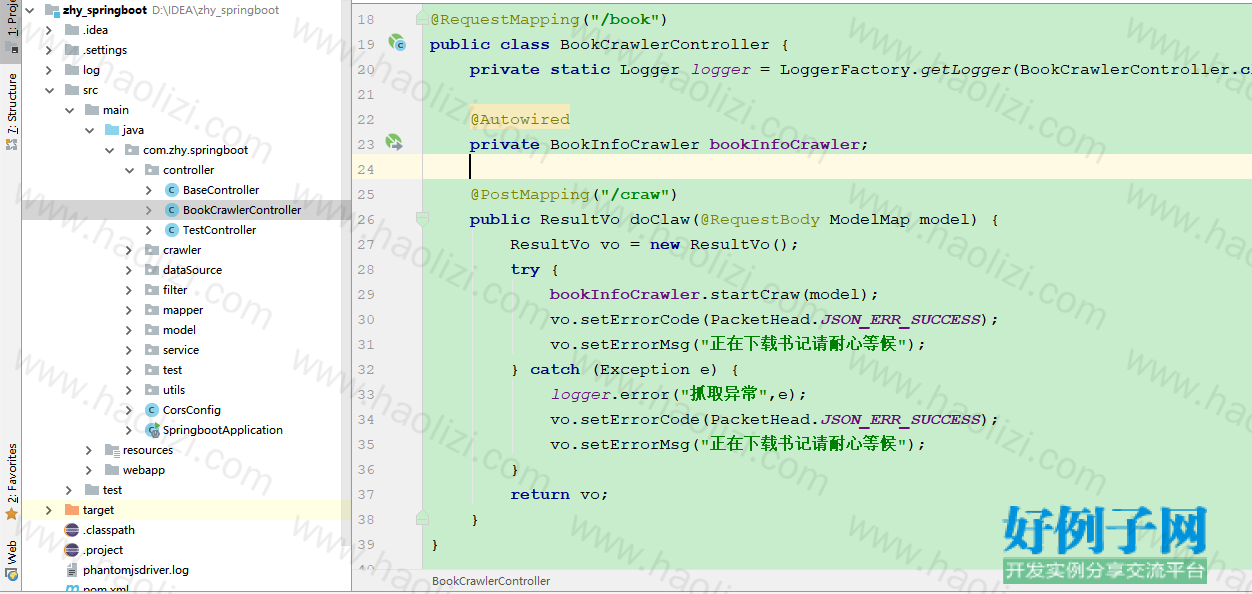This screenshot has width=1252, height=594.
Task: Click the folder icon beside .settings
Action: click(x=72, y=50)
